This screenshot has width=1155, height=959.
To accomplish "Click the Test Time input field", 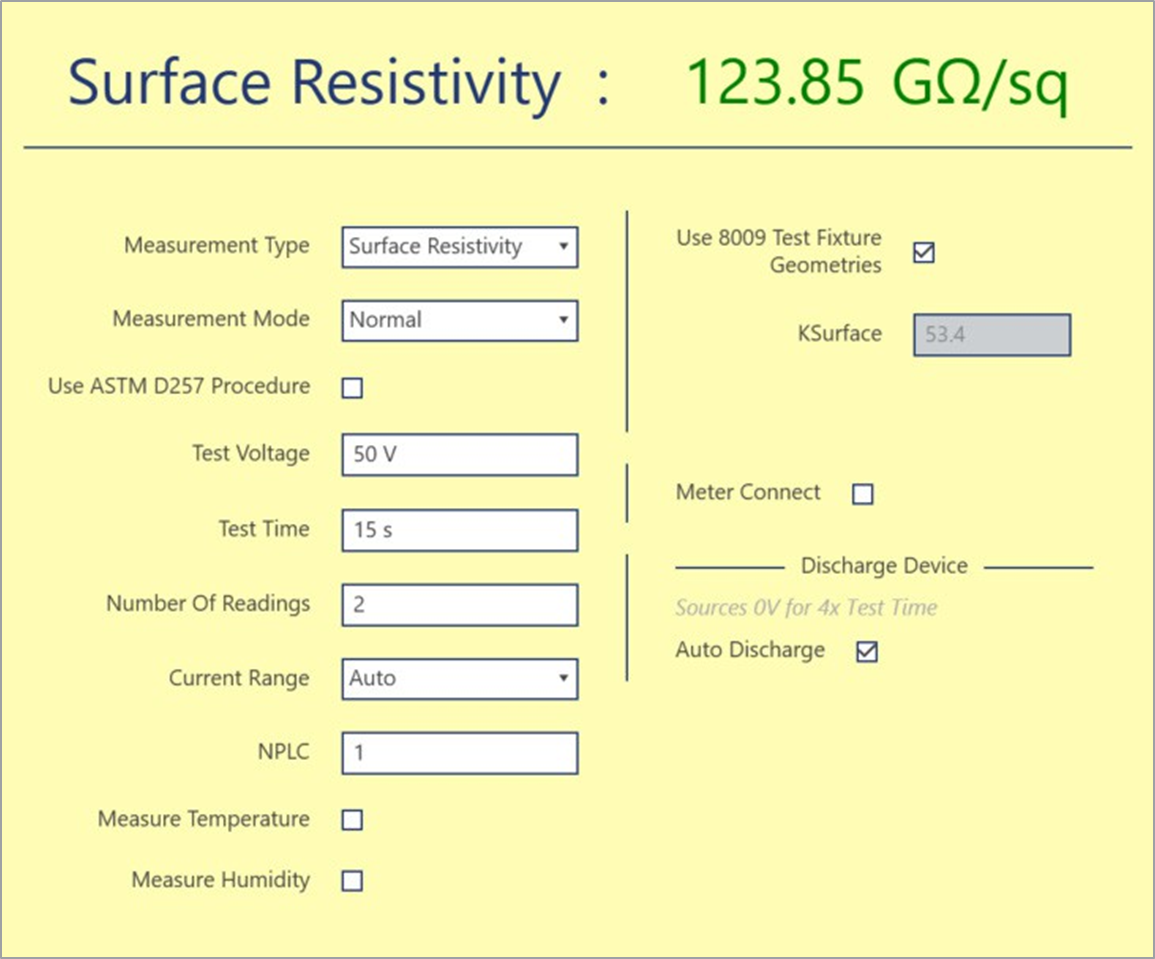I will (x=460, y=530).
